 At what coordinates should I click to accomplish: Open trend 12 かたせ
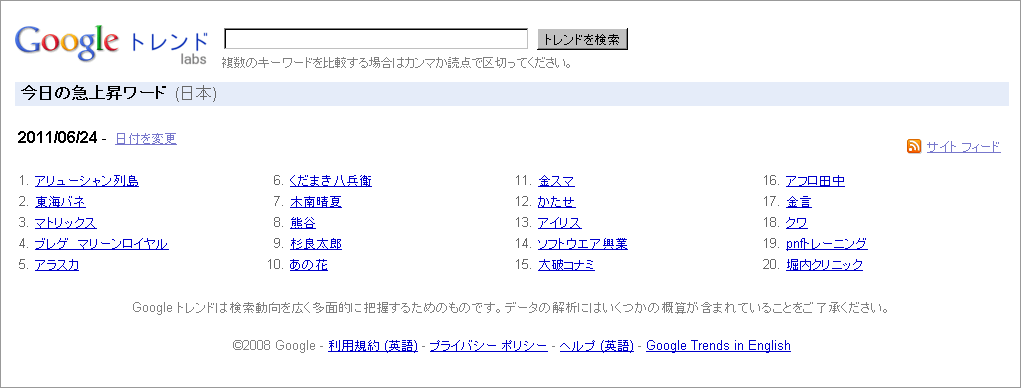coord(557,202)
